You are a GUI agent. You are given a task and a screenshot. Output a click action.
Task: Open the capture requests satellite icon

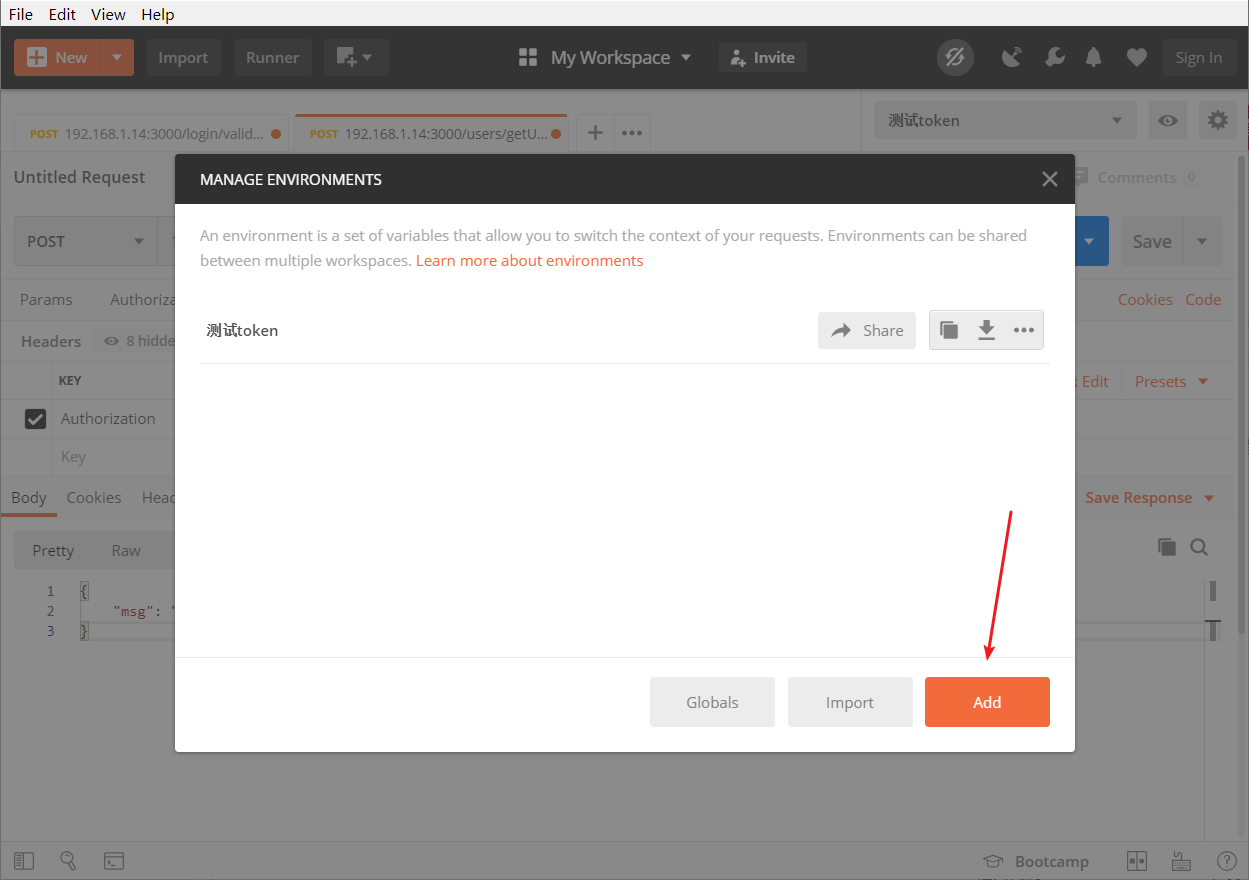pos(1012,58)
